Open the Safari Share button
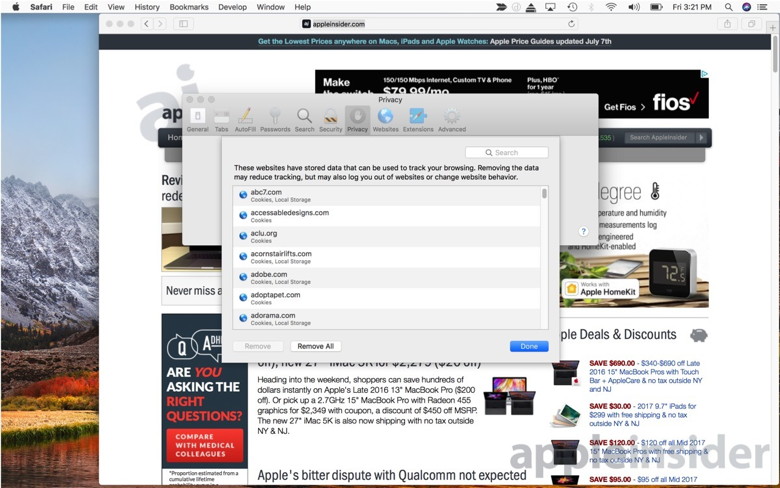 click(727, 23)
